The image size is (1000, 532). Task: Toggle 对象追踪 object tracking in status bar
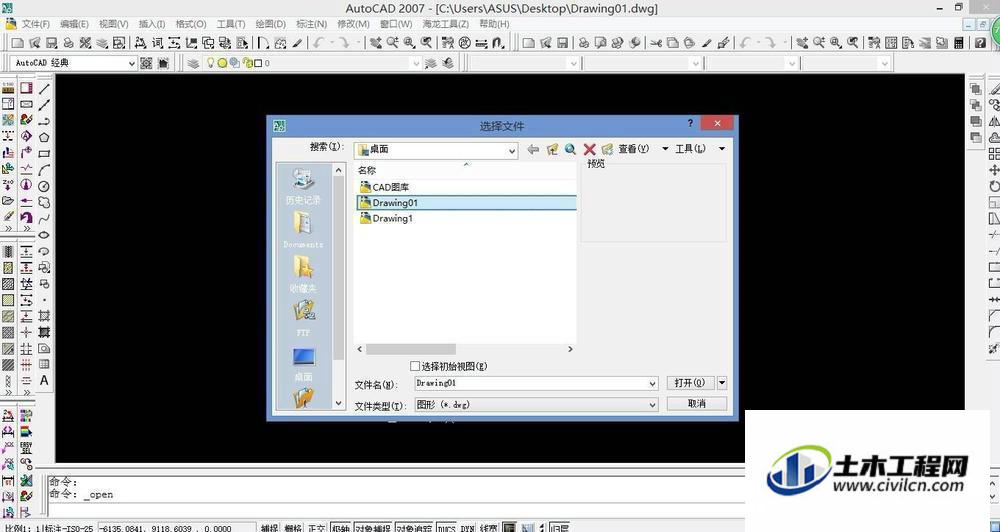point(414,528)
